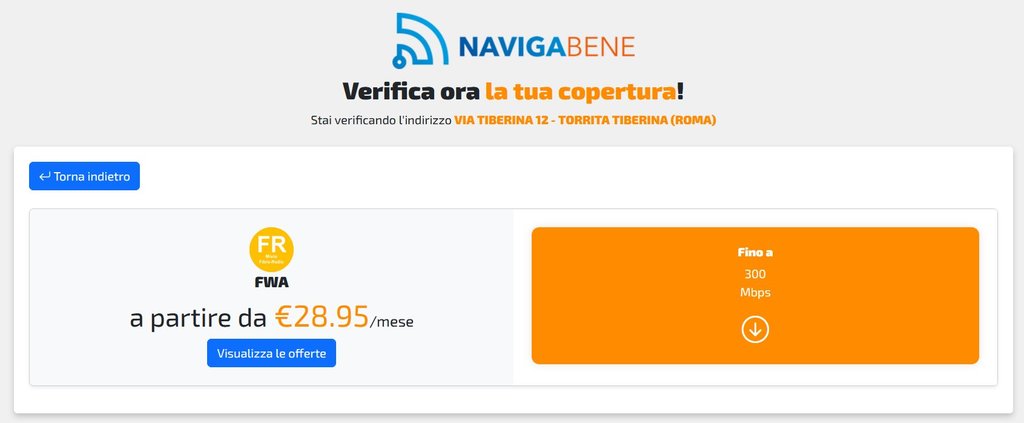Click 'Stai verificando l'indirizzo' caption text
1024x423 pixels.
point(381,121)
